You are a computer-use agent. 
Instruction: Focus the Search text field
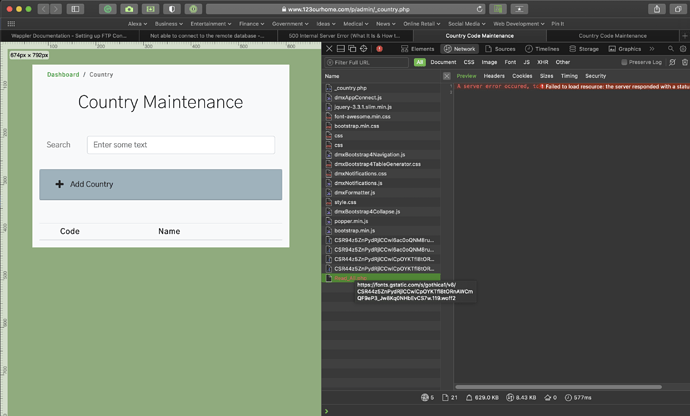(181, 145)
